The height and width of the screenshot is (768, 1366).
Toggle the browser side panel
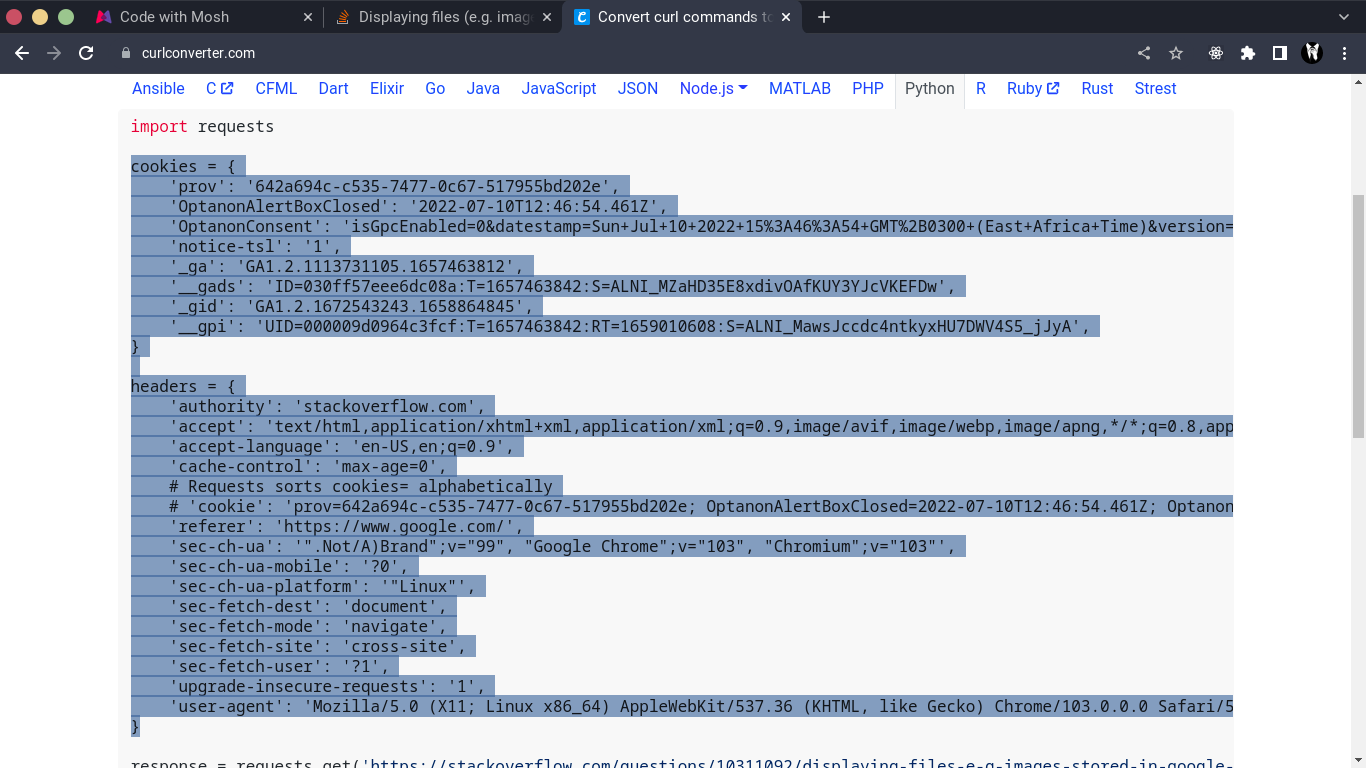point(1279,53)
